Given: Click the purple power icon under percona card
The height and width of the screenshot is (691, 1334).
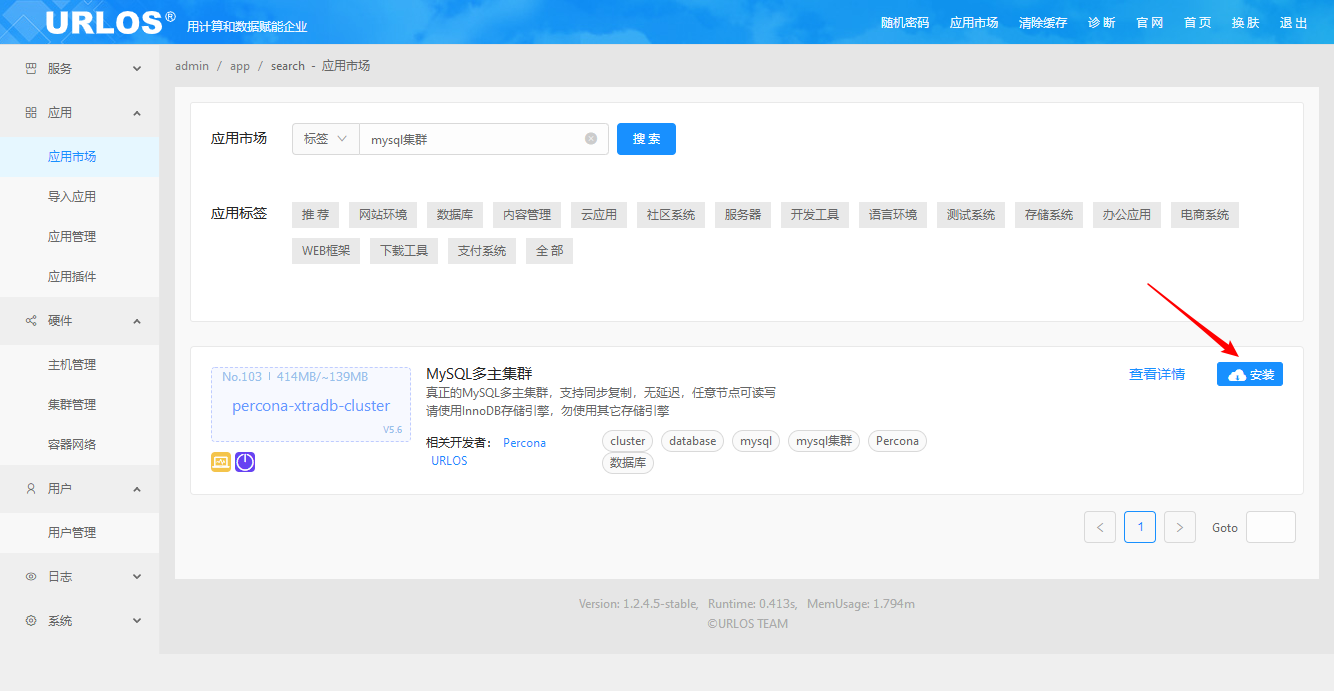Looking at the screenshot, I should (245, 462).
